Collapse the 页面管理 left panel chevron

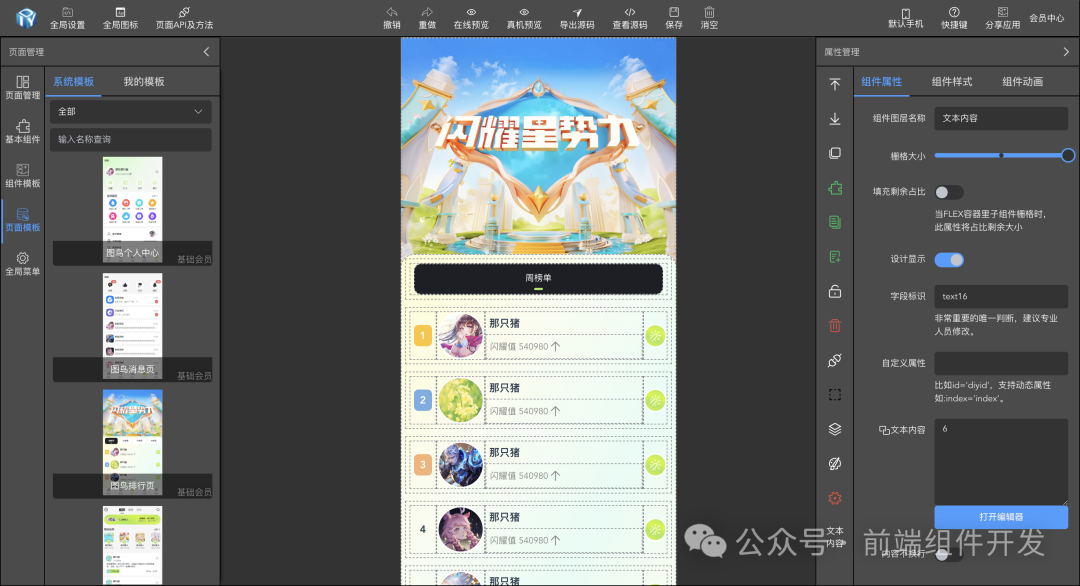[206, 52]
